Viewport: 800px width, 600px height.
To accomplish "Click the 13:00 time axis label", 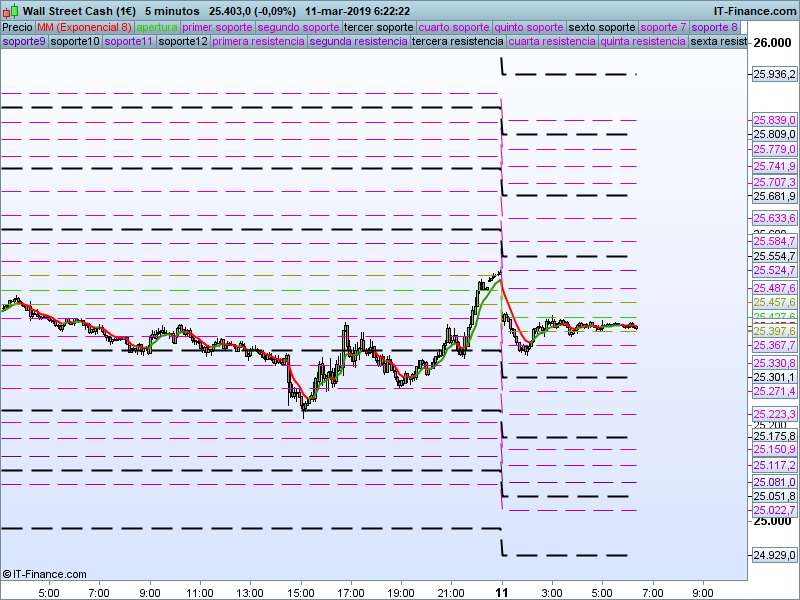I will click(x=250, y=593).
